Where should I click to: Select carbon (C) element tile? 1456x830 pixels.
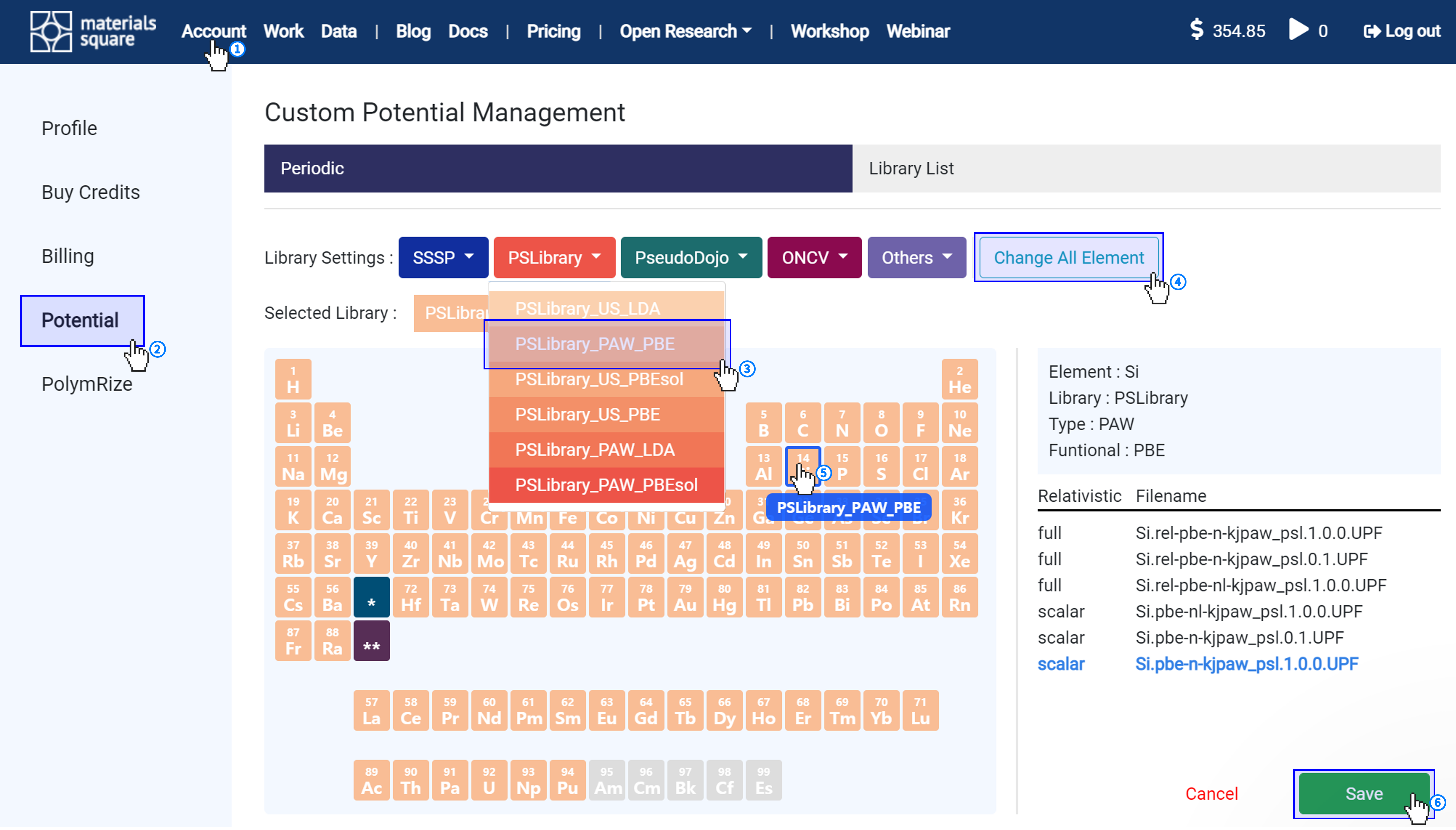pos(802,423)
